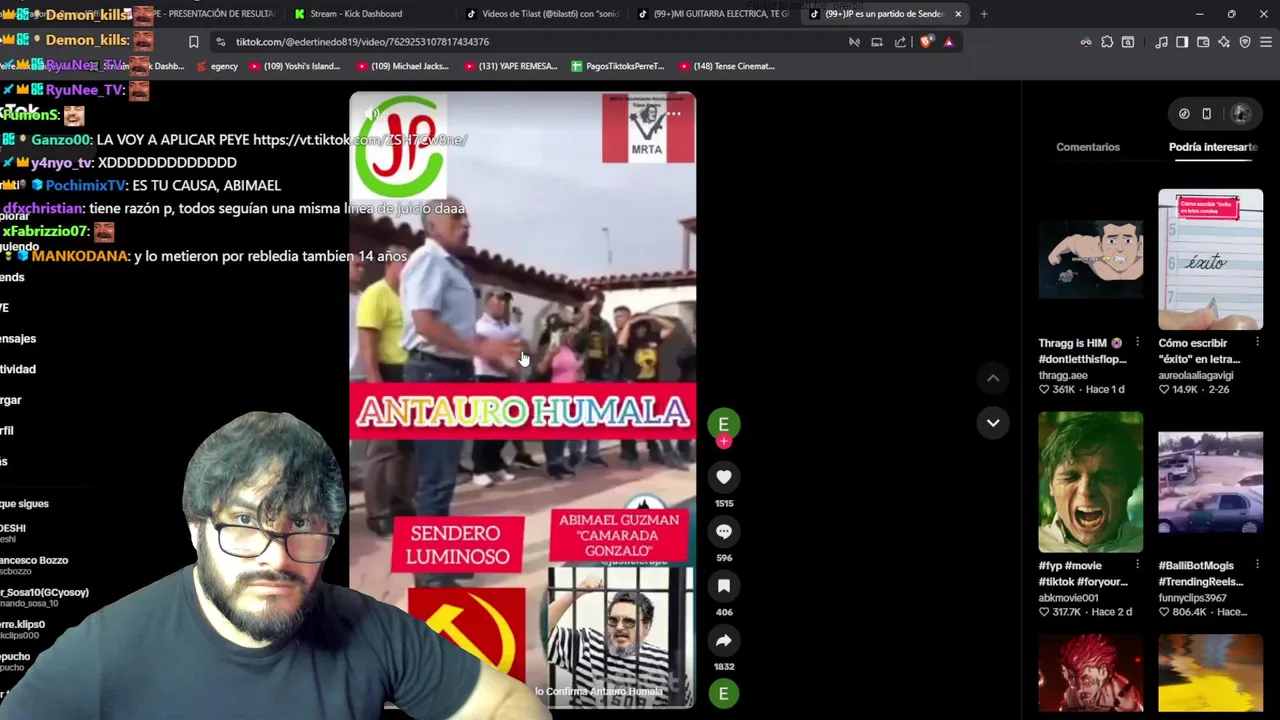Switch to Videos de Tilast tab
The height and width of the screenshot is (720, 1280).
click(x=545, y=14)
